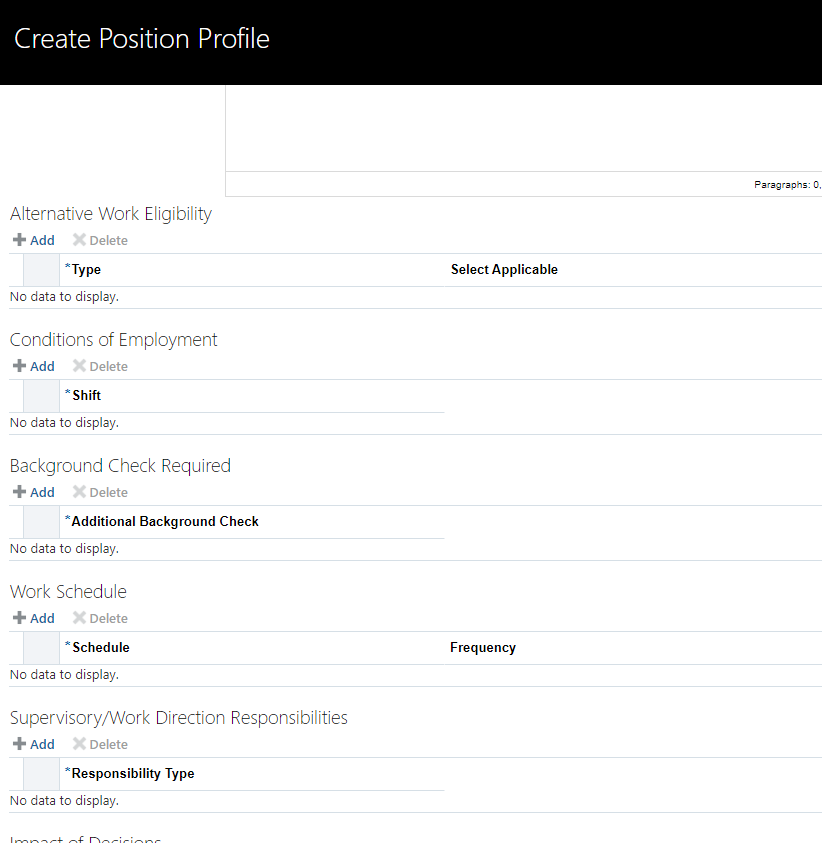This screenshot has height=843, width=822.
Task: Add a row under Alternative Work Eligibility
Action: tap(33, 240)
